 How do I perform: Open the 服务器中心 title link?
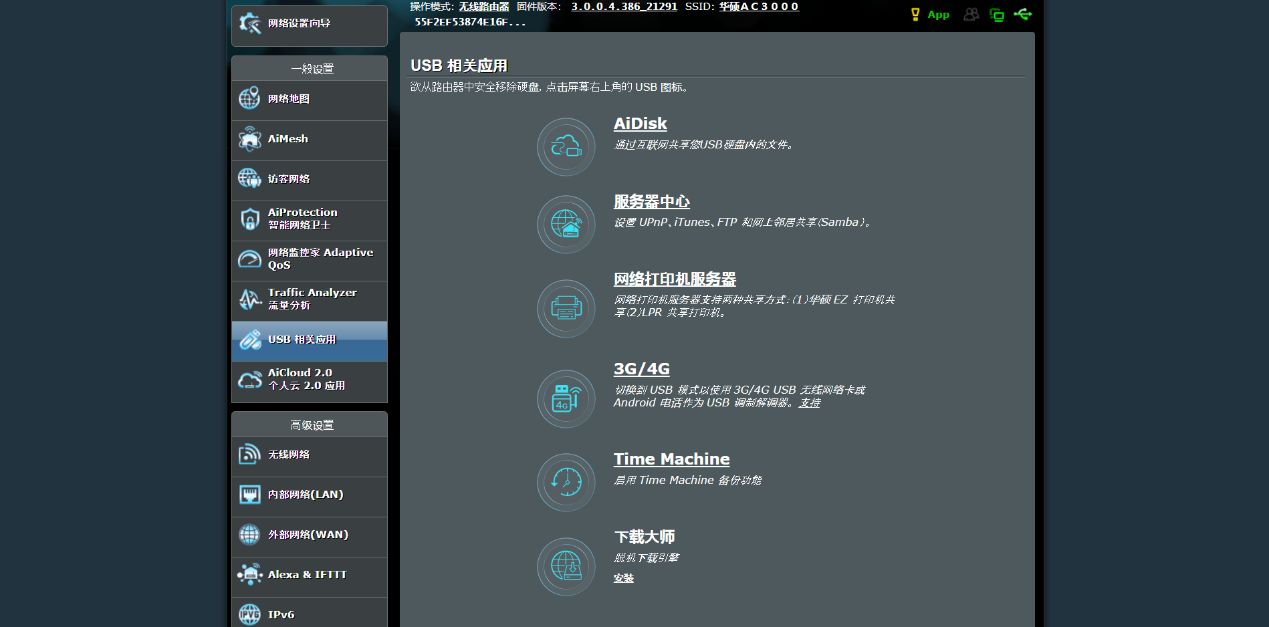(x=652, y=202)
